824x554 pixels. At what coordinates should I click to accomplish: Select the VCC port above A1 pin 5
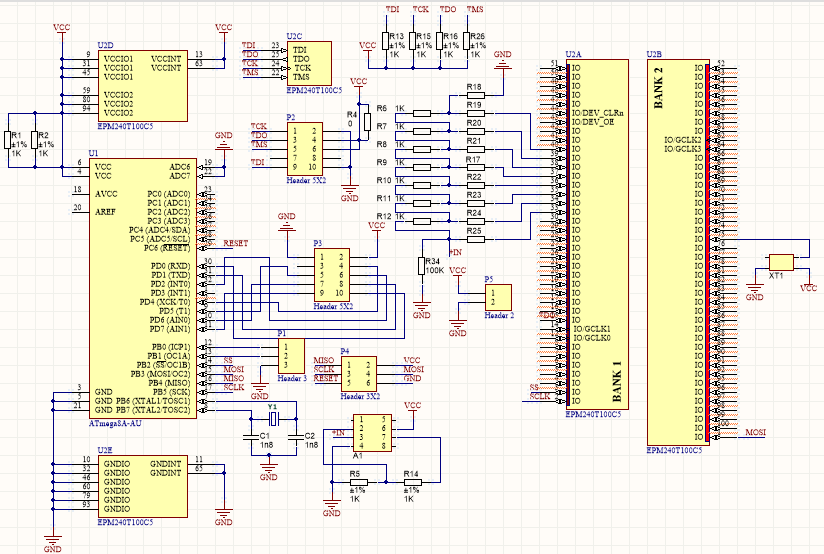tap(413, 407)
